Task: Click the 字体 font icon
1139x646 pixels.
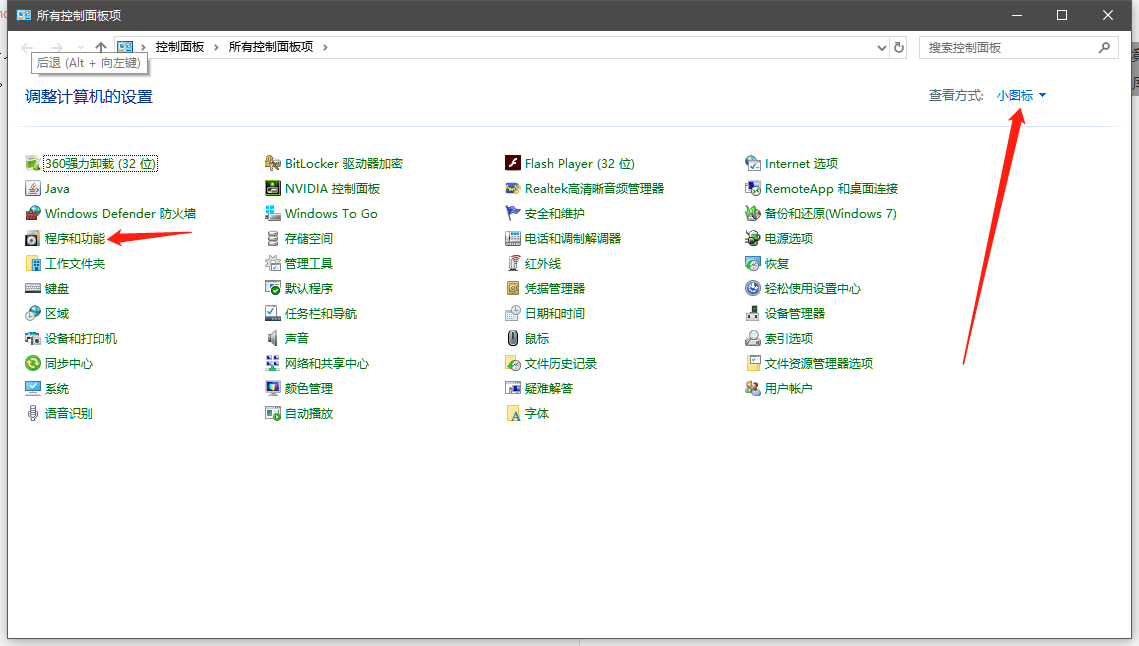Action: (x=513, y=413)
